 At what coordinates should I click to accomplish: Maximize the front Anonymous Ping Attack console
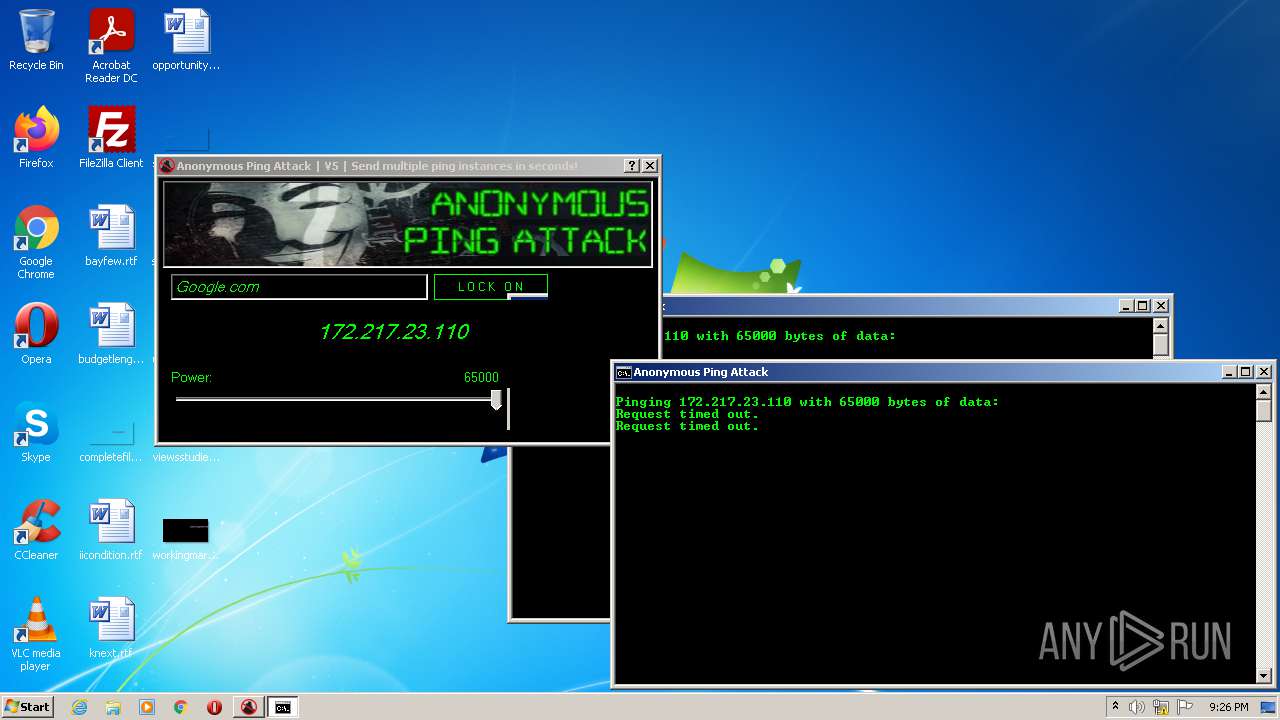(1245, 372)
